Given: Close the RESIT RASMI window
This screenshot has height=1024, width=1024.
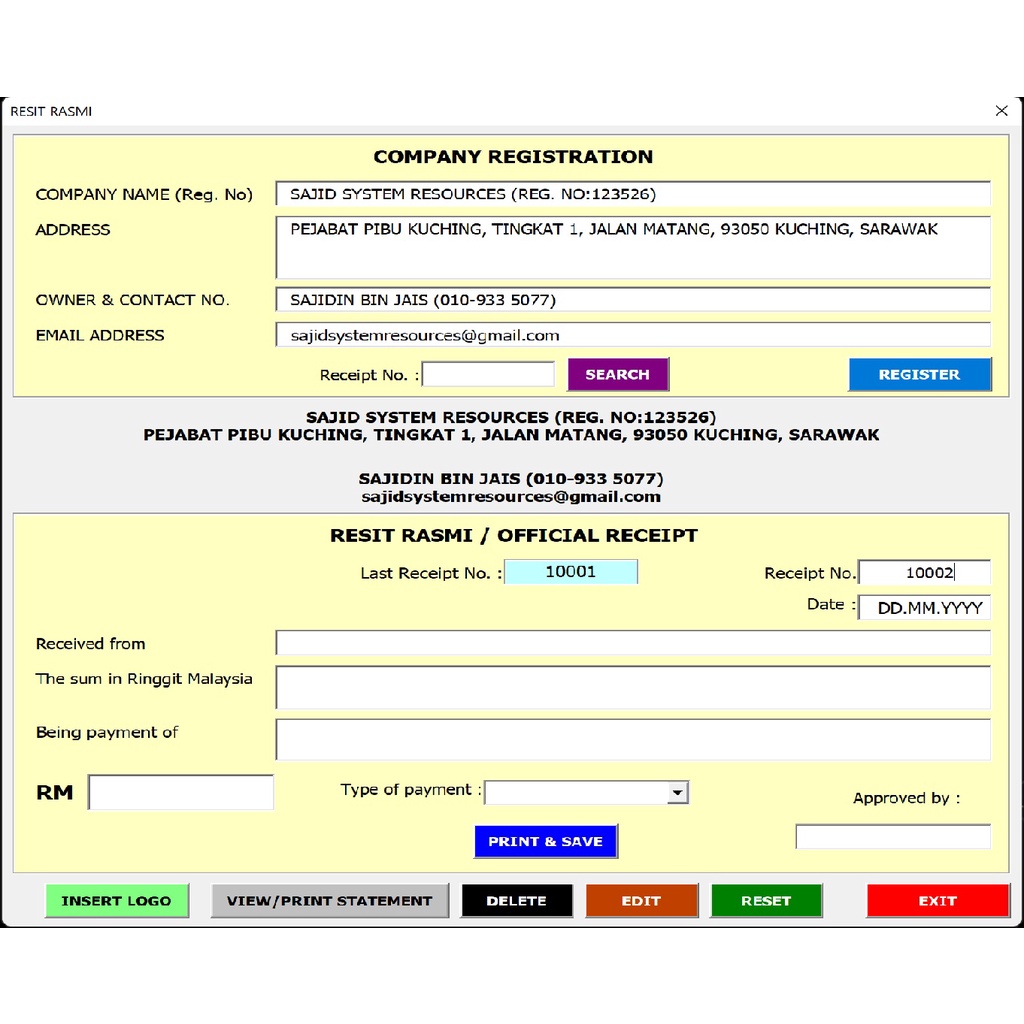Looking at the screenshot, I should tap(1001, 111).
